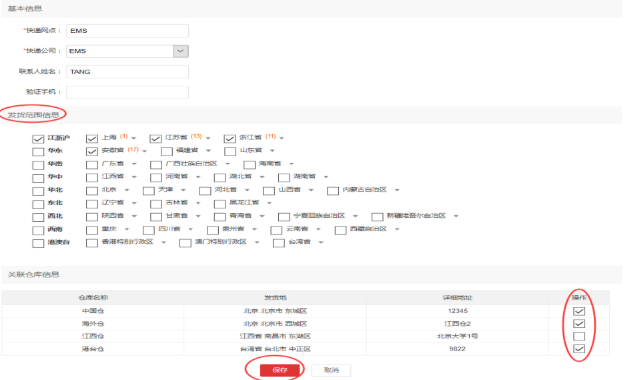The image size is (630, 380).
Task: Check the 江西仓 warehouse checkbox
Action: pyautogui.click(x=579, y=336)
